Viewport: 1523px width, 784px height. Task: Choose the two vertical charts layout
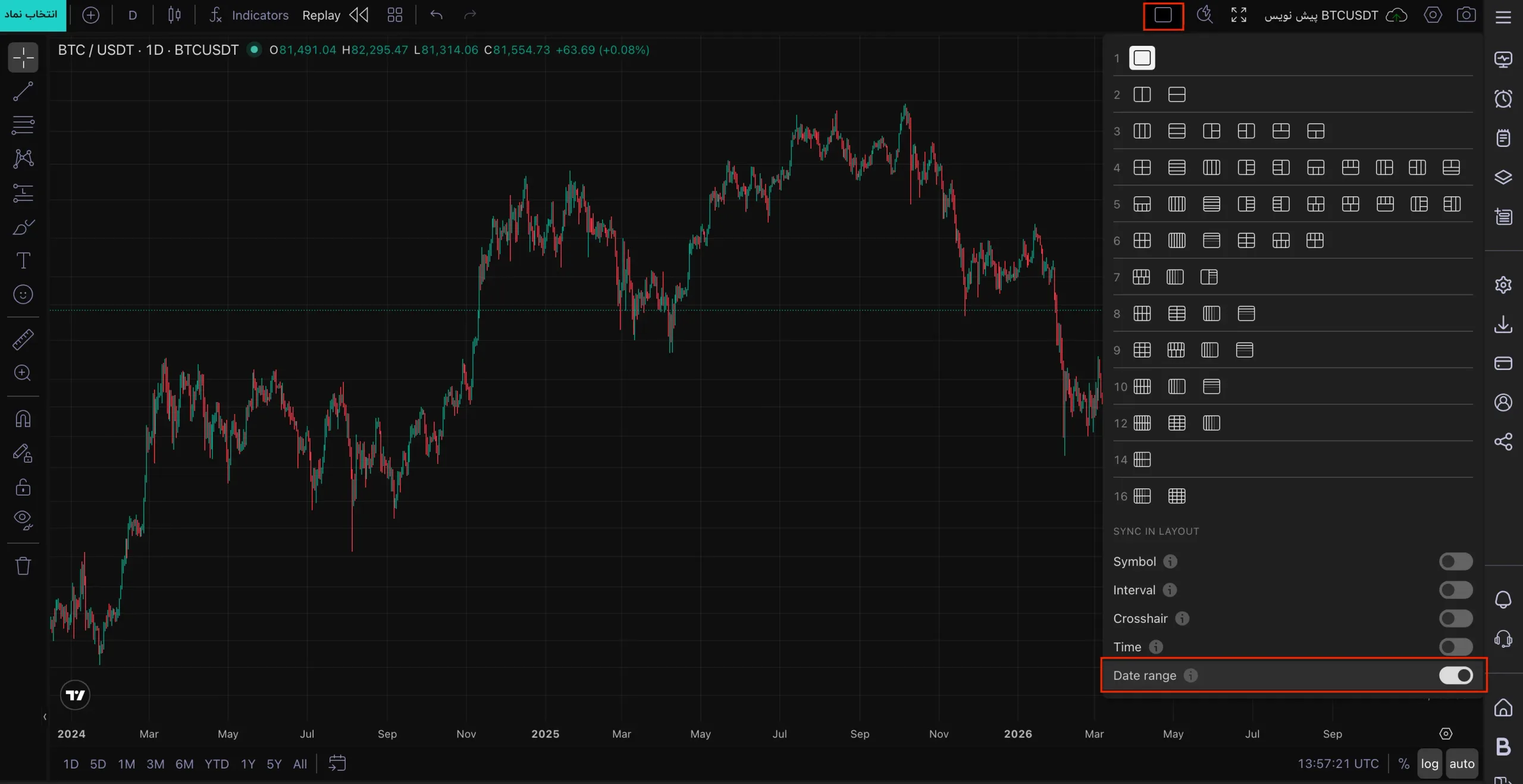1142,95
